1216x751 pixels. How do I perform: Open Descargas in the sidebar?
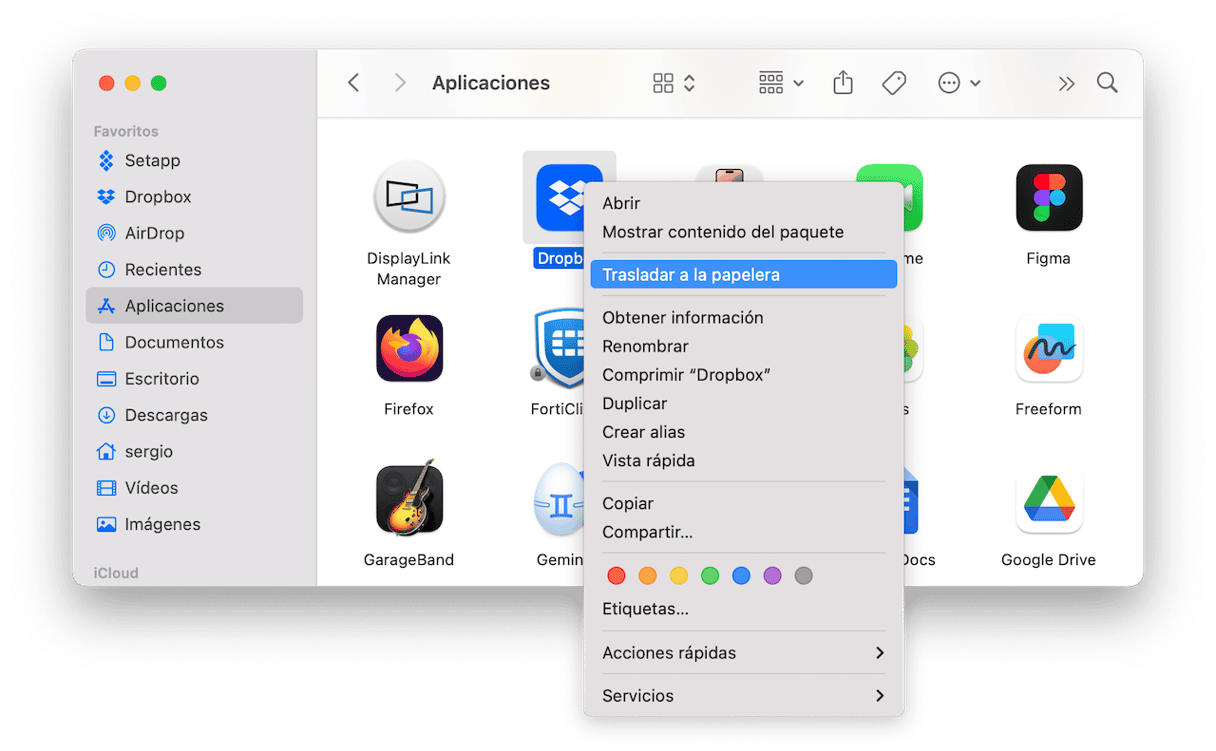[x=166, y=415]
